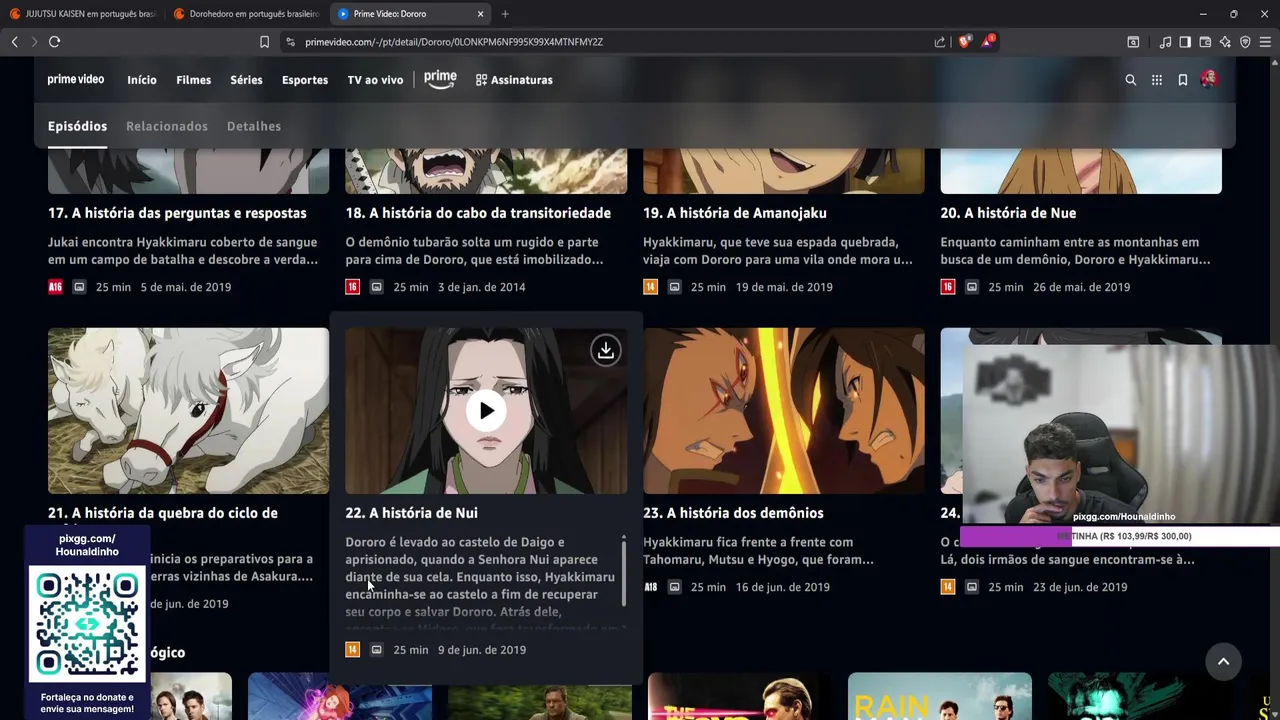Open the Esportes menu item
1280x720 pixels.
[x=305, y=80]
